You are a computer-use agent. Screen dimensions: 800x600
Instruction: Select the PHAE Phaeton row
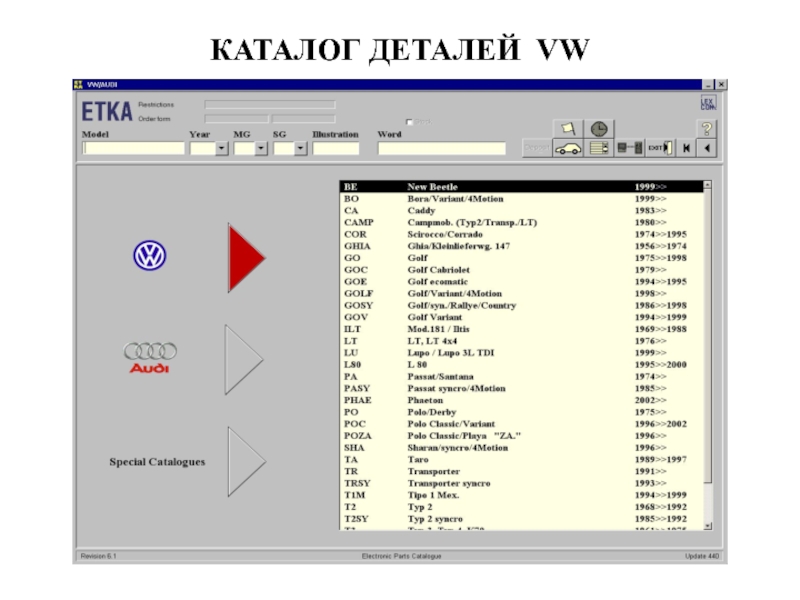coord(521,400)
